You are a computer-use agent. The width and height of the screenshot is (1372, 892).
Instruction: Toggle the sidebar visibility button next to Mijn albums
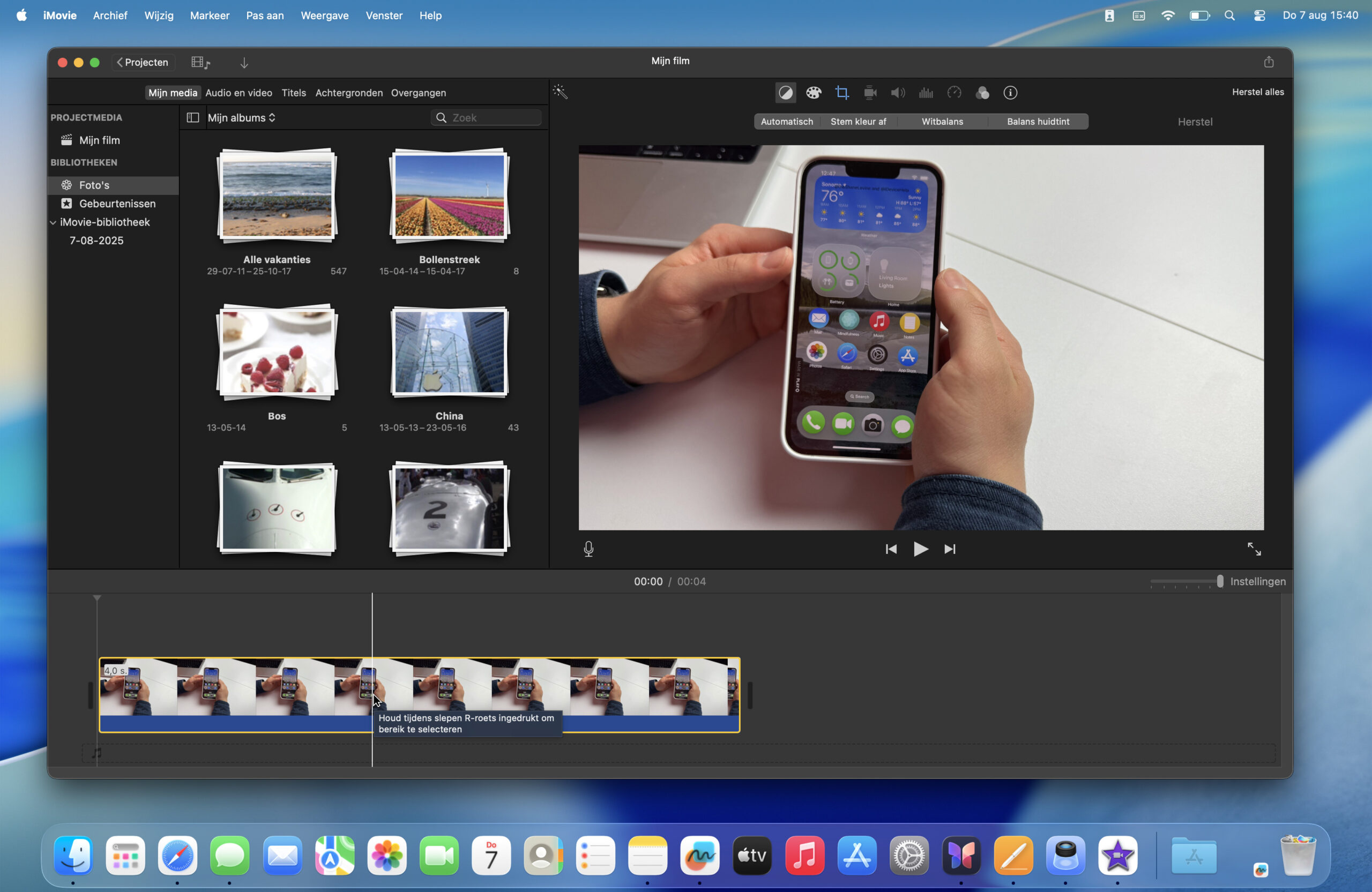192,117
